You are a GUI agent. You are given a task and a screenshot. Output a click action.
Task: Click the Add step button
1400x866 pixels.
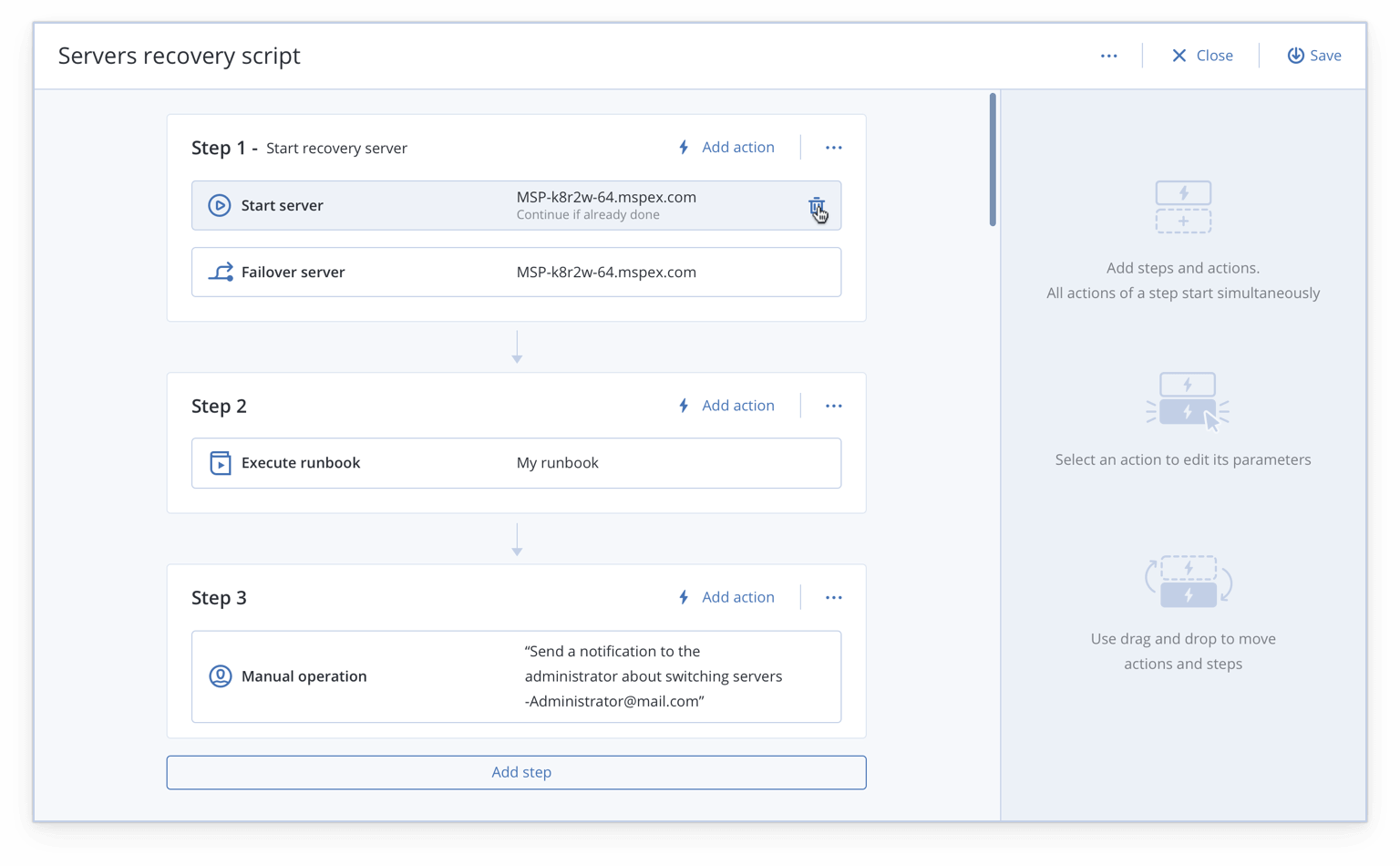(x=516, y=772)
